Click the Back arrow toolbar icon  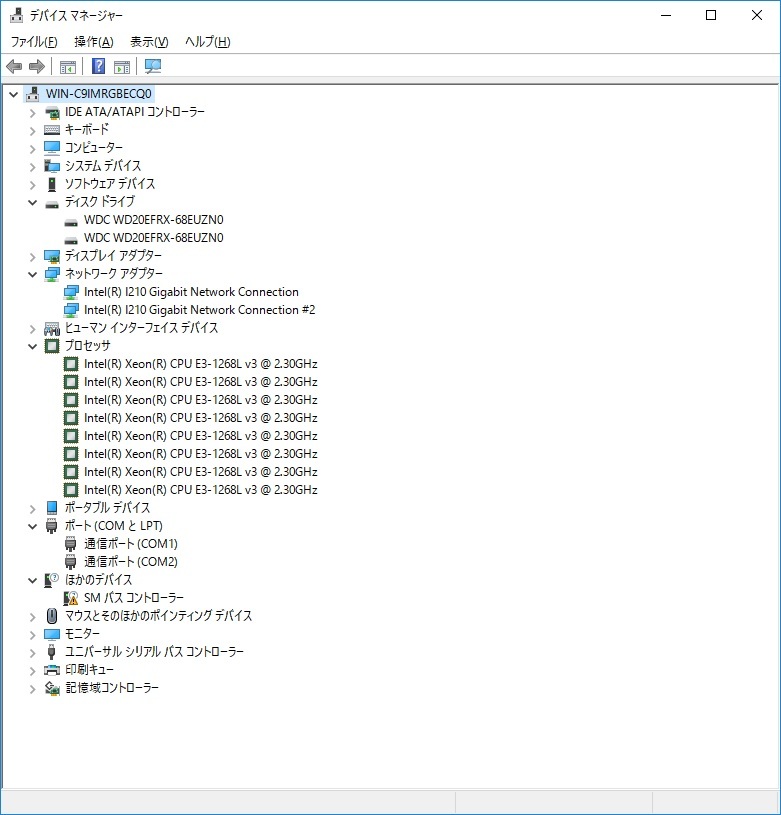pyautogui.click(x=14, y=67)
